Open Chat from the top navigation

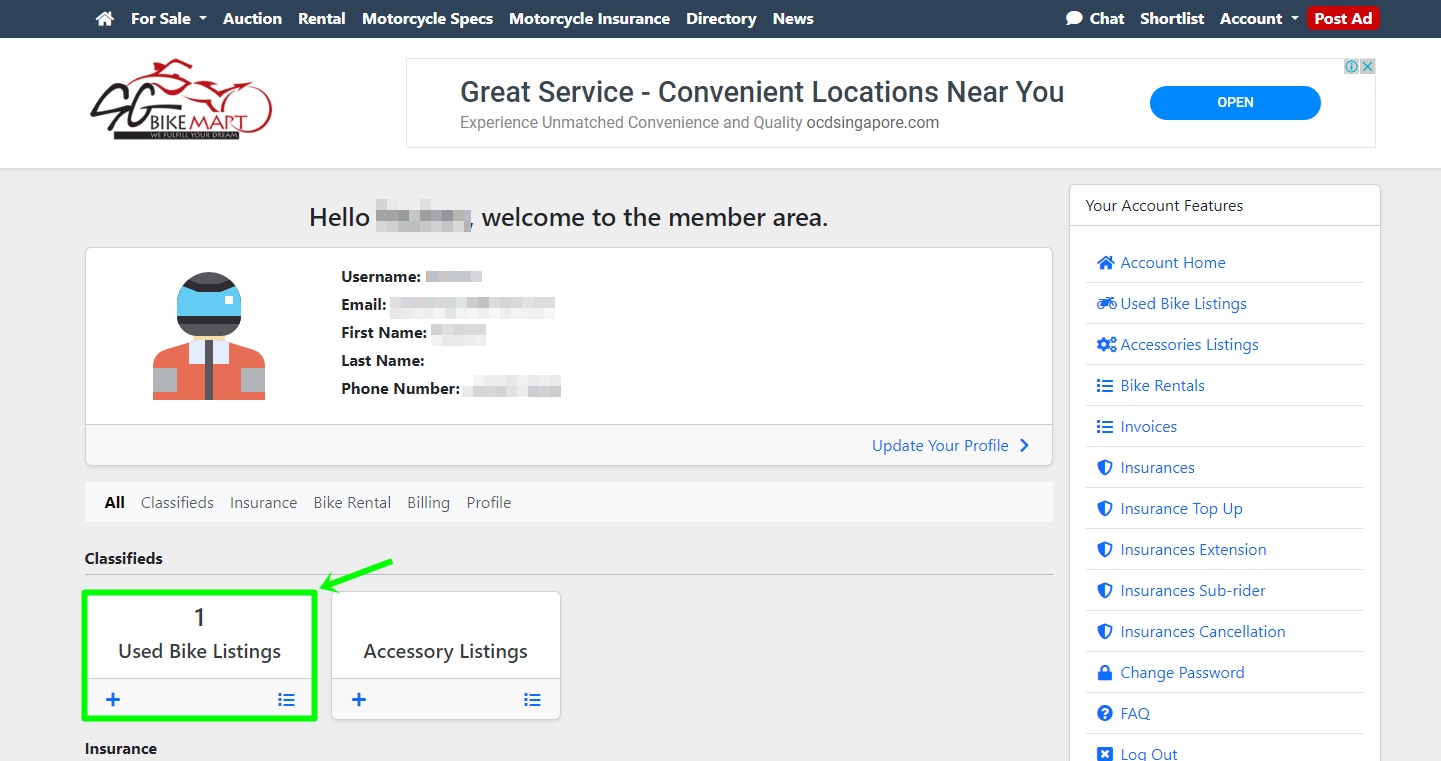pos(1095,19)
